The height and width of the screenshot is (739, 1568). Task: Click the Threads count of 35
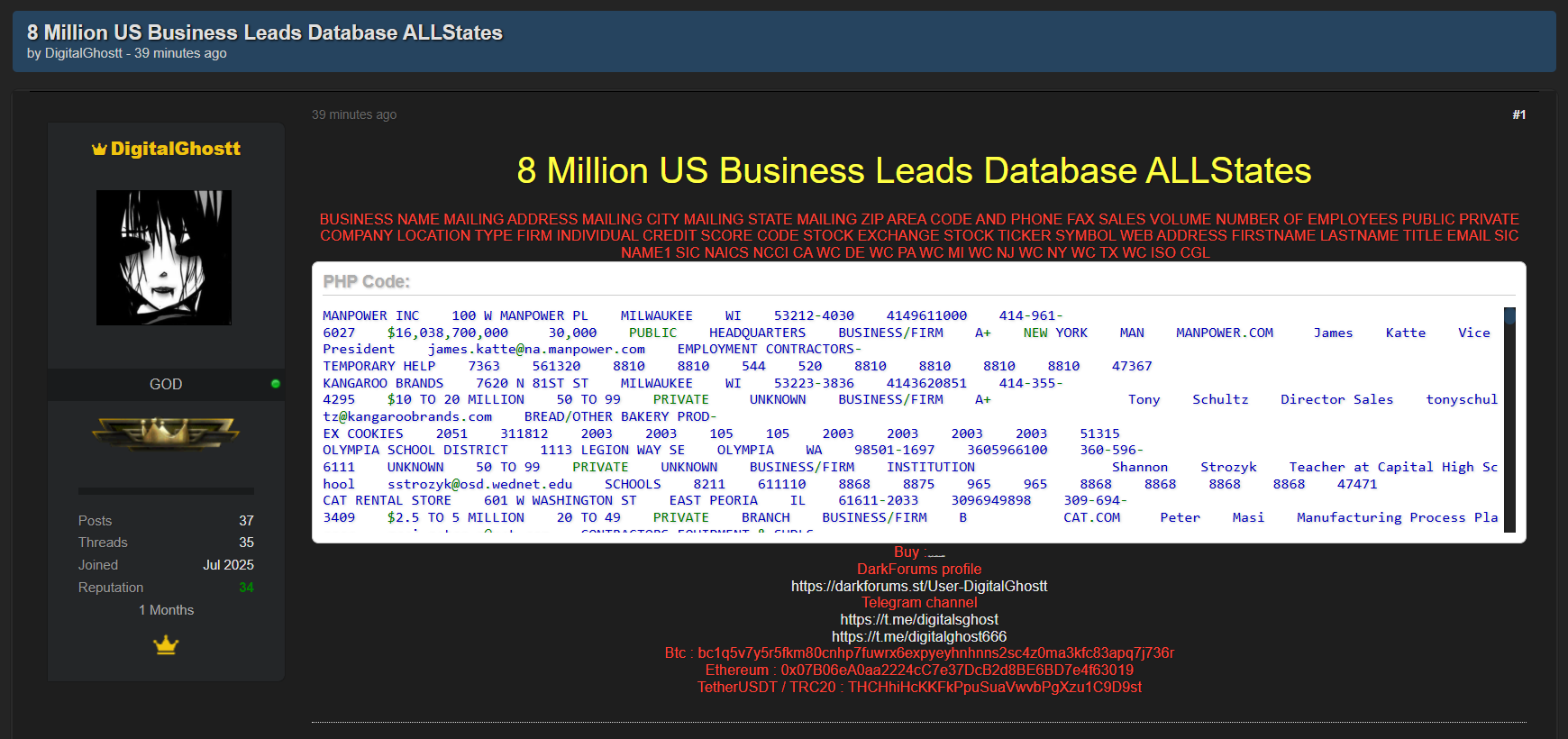(246, 543)
